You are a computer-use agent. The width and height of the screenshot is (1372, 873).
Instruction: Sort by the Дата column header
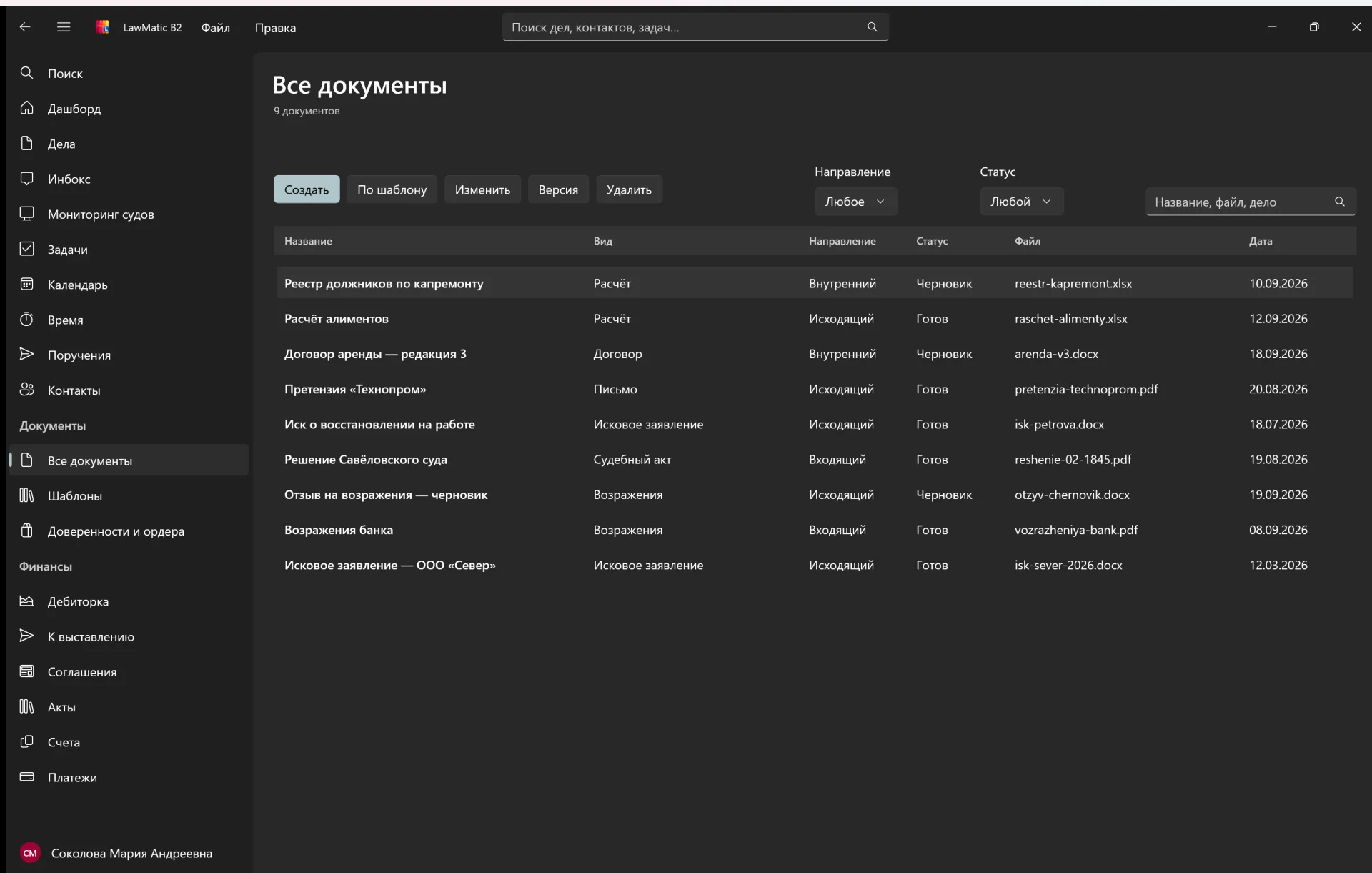1260,241
